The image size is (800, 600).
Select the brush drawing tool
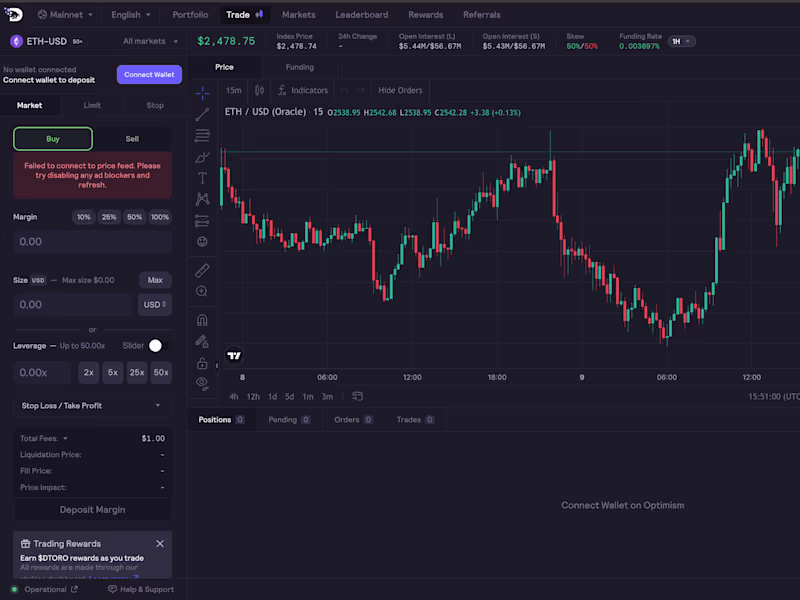[x=202, y=157]
